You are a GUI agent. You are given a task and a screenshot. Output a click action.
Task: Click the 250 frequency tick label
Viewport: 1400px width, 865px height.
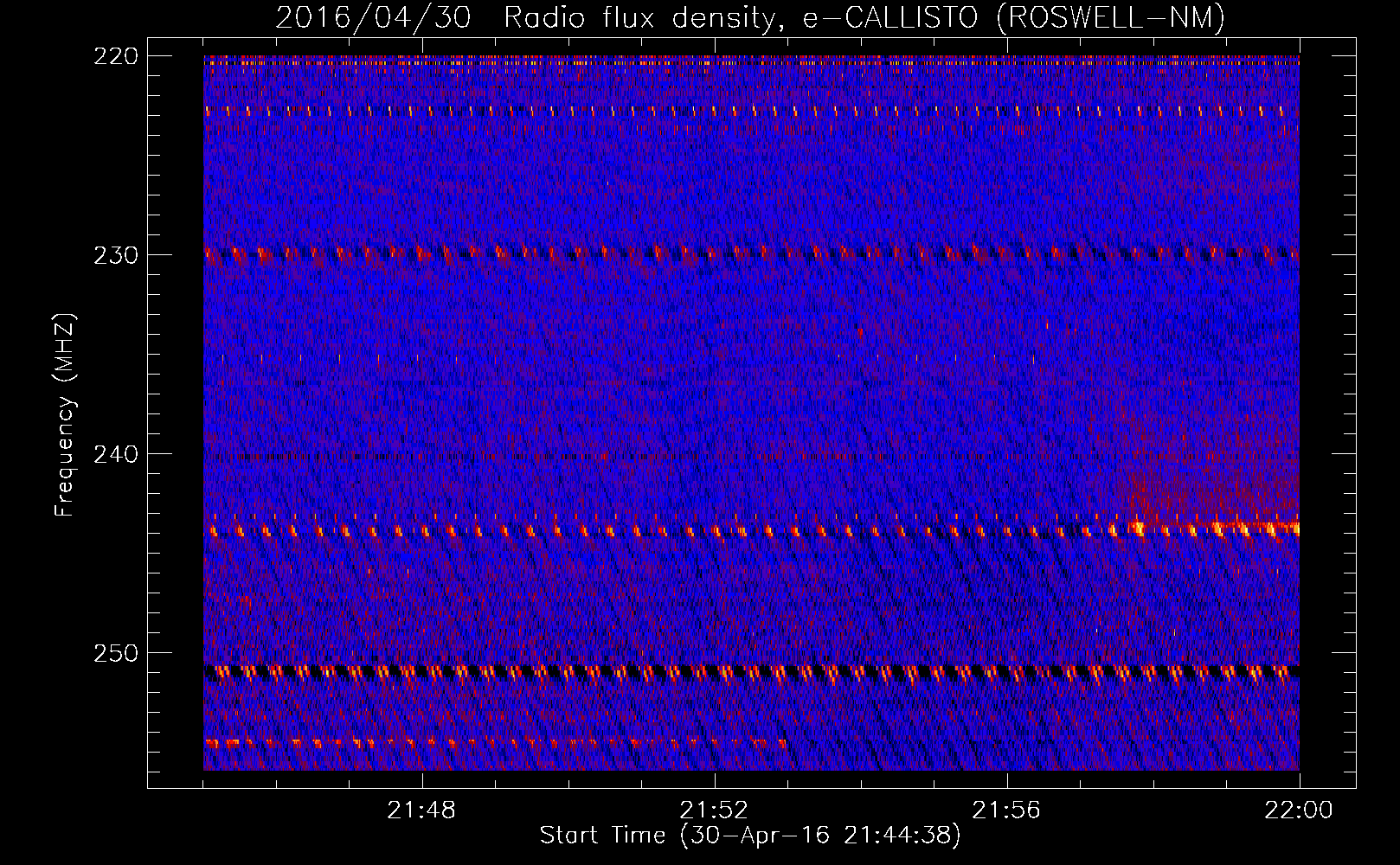tap(115, 653)
